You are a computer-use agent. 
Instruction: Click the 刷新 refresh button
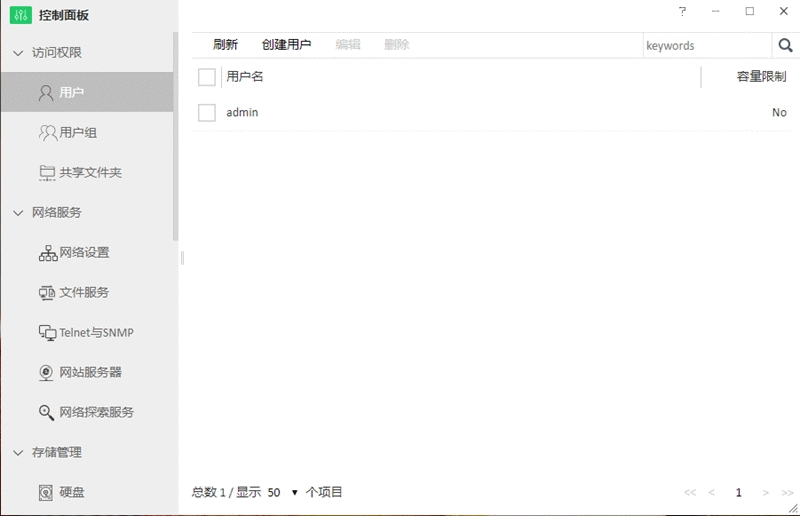point(225,45)
